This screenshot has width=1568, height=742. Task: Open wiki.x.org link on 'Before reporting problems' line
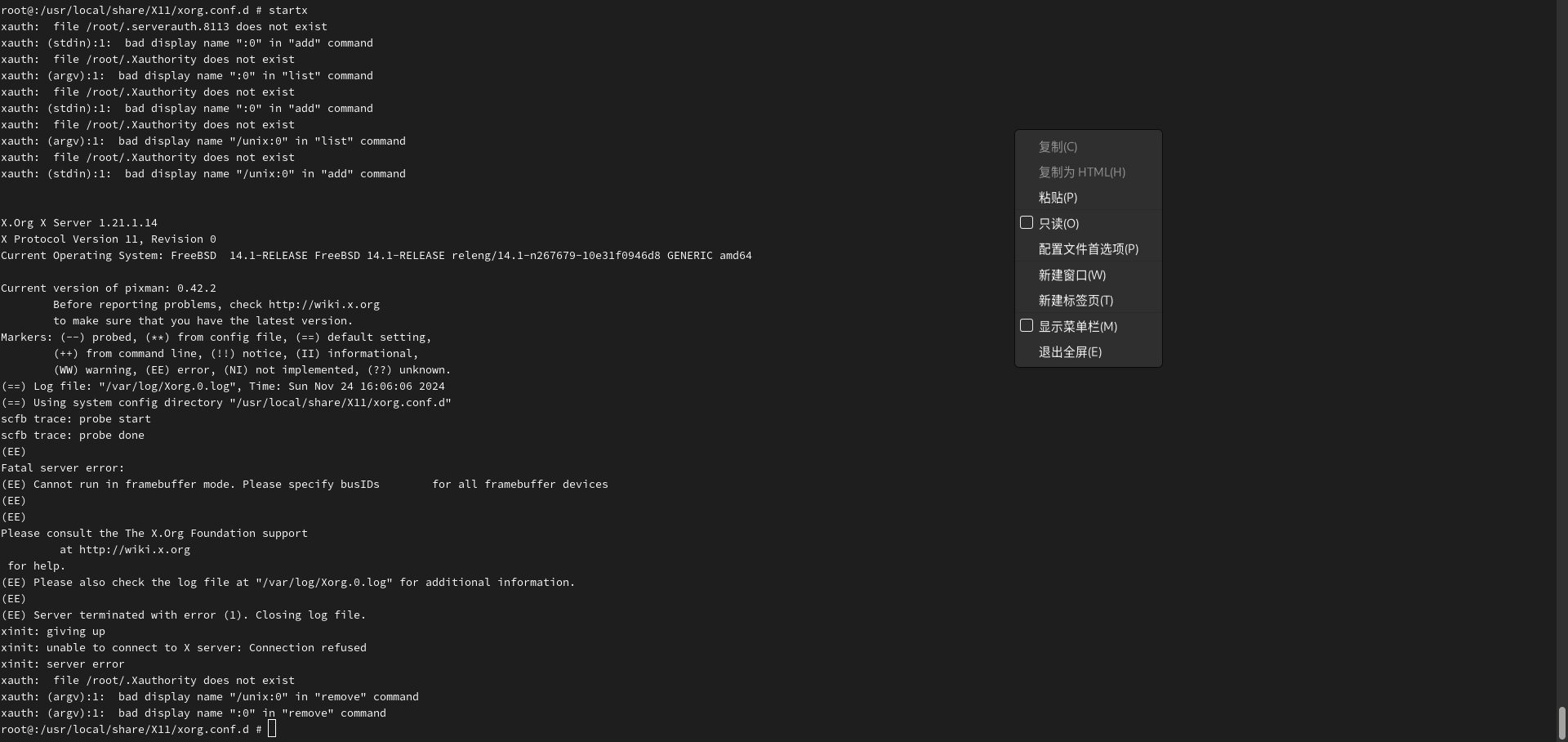[323, 305]
